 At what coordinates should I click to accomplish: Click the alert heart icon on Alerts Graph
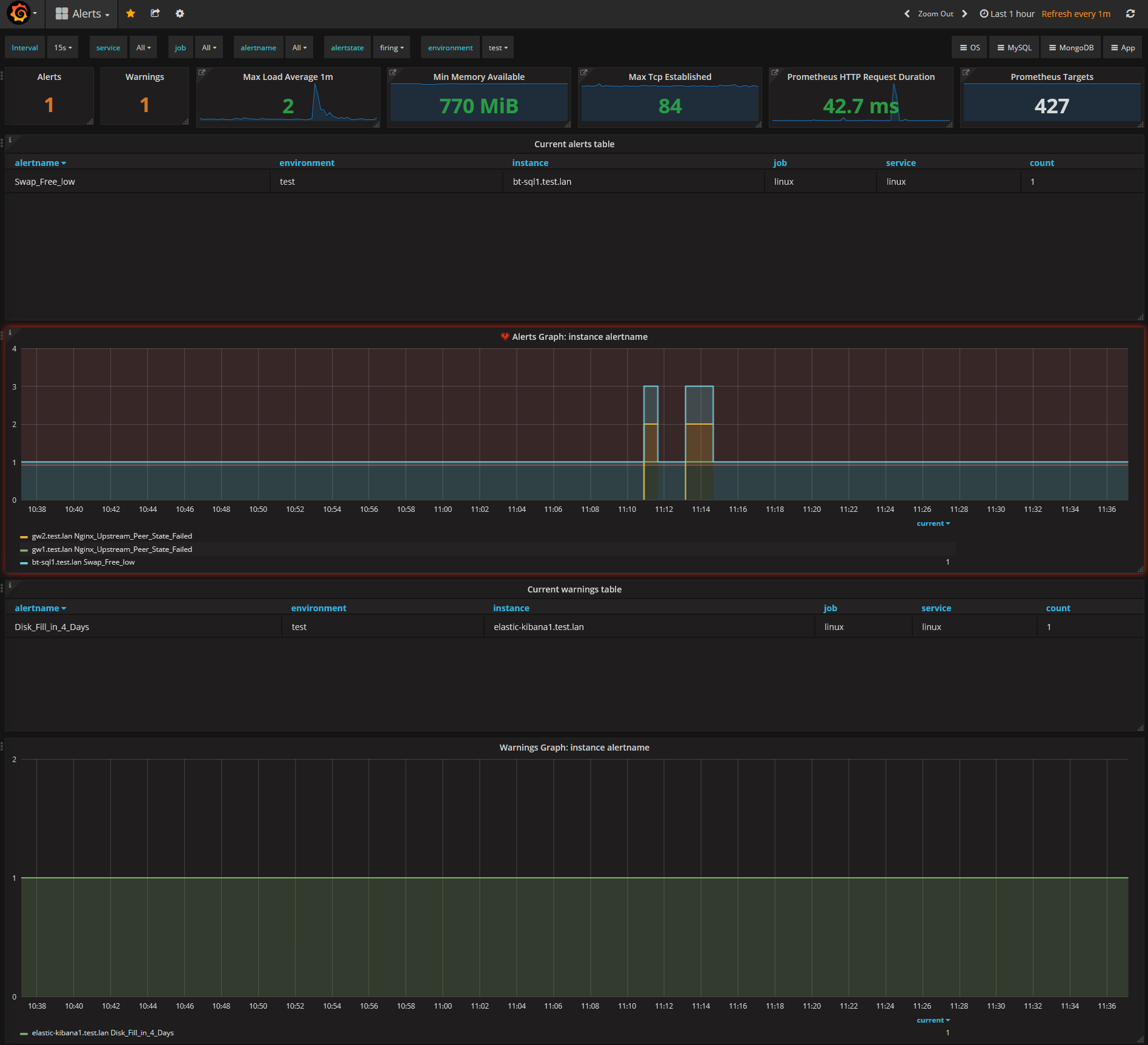[505, 337]
